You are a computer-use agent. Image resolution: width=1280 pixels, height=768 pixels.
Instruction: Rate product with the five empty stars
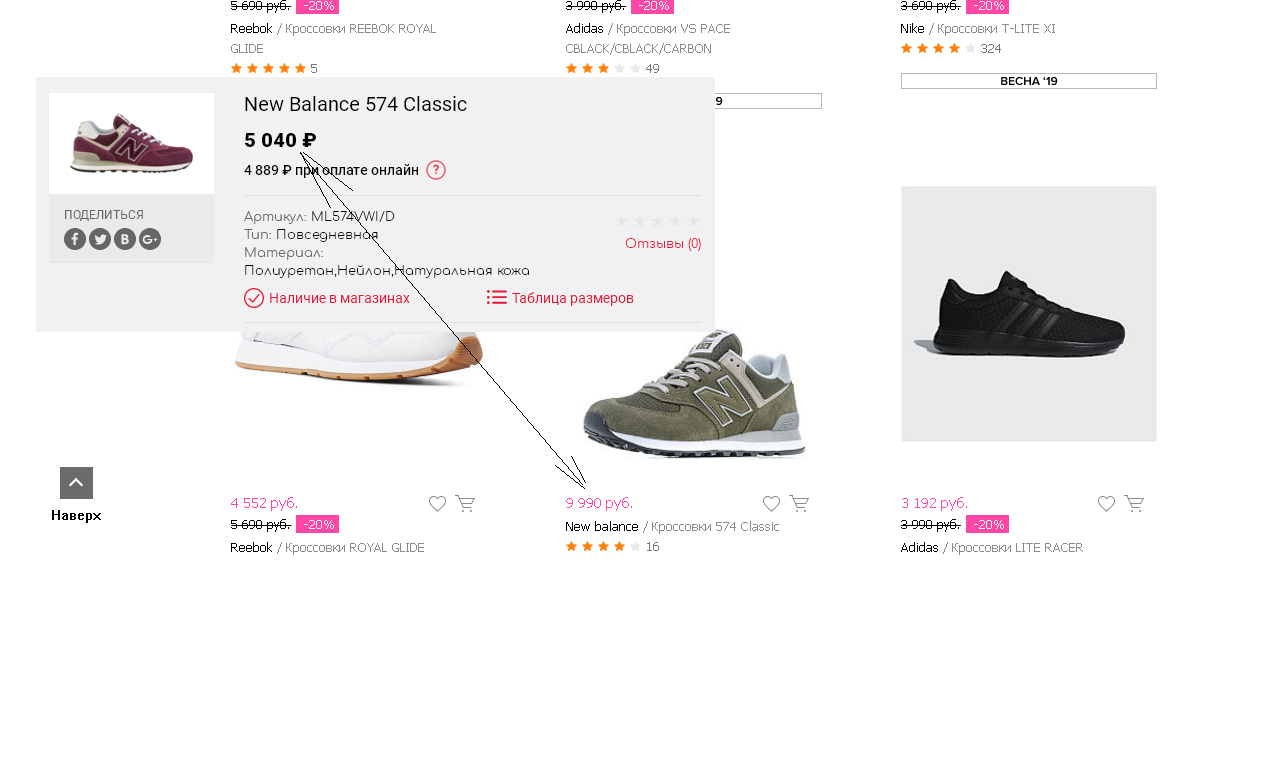657,221
